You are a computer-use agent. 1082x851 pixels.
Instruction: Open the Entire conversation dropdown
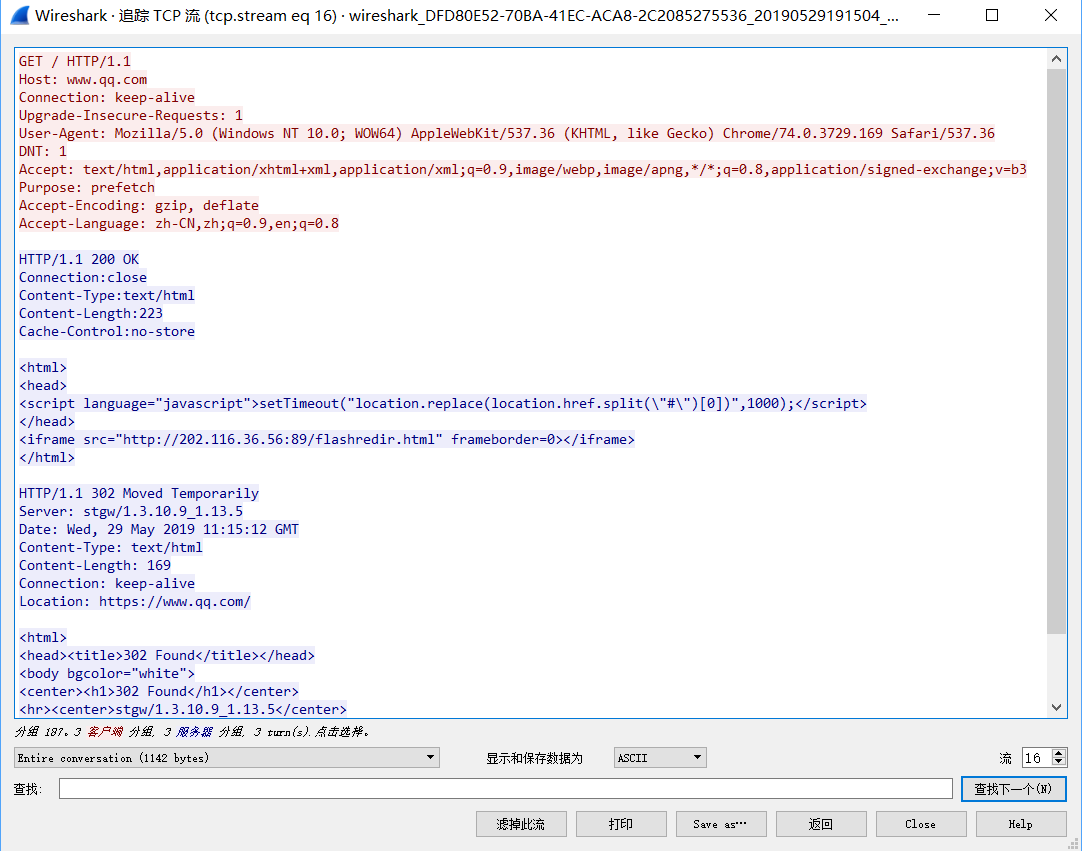[x=226, y=758]
